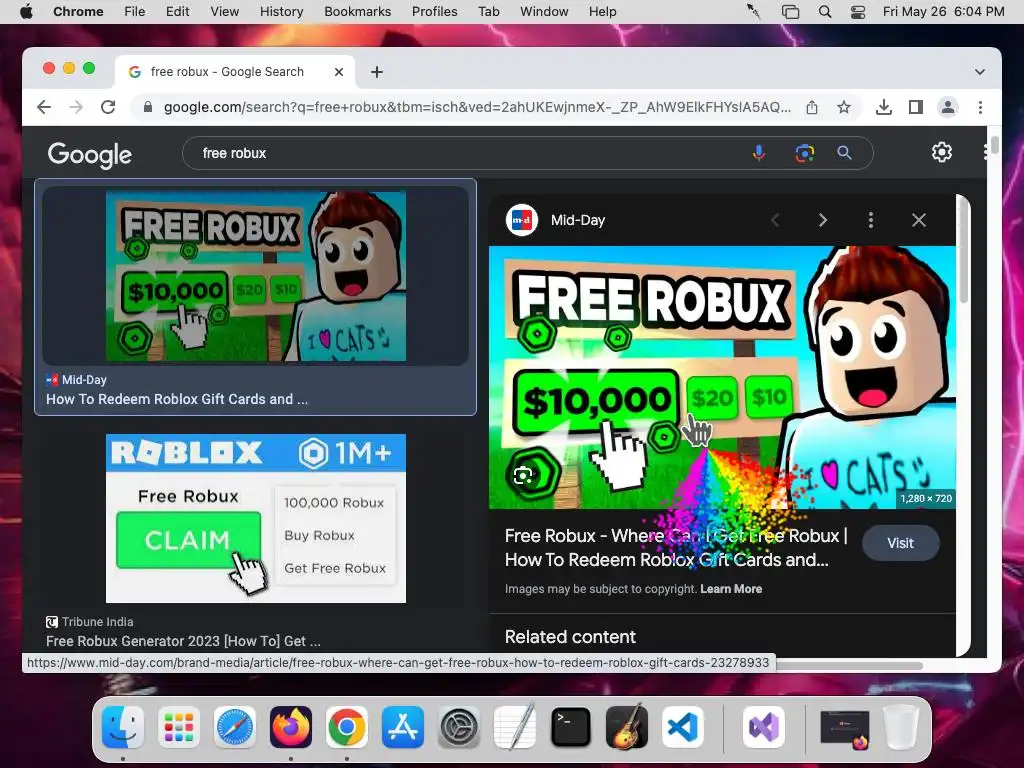This screenshot has height=768, width=1024.
Task: Reload the Google search page
Action: coord(108,107)
